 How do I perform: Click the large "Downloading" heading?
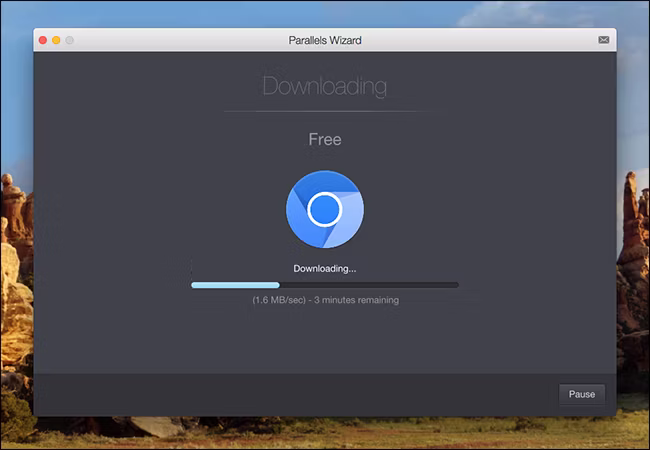pyautogui.click(x=325, y=86)
